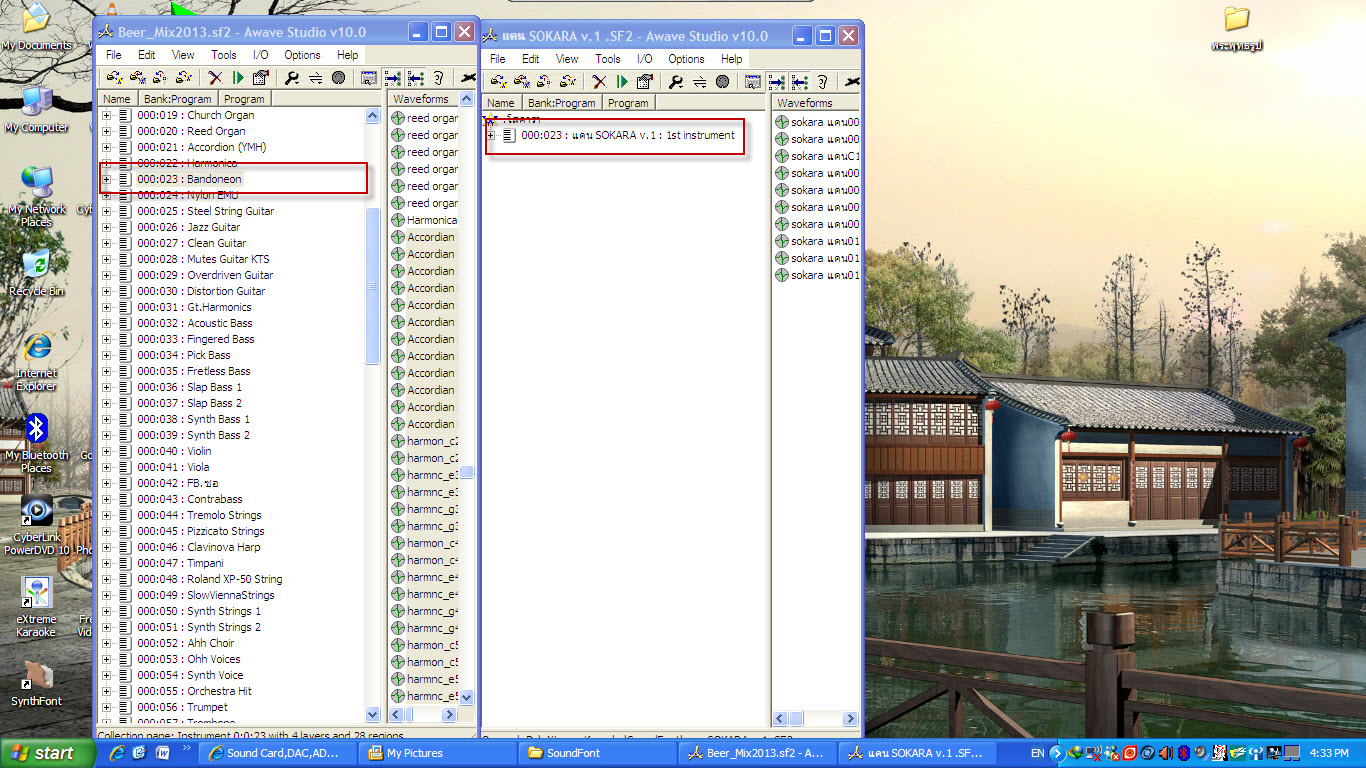Click the round MIDI connector icon in Beer_Mix2013 toolbar

[x=339, y=77]
